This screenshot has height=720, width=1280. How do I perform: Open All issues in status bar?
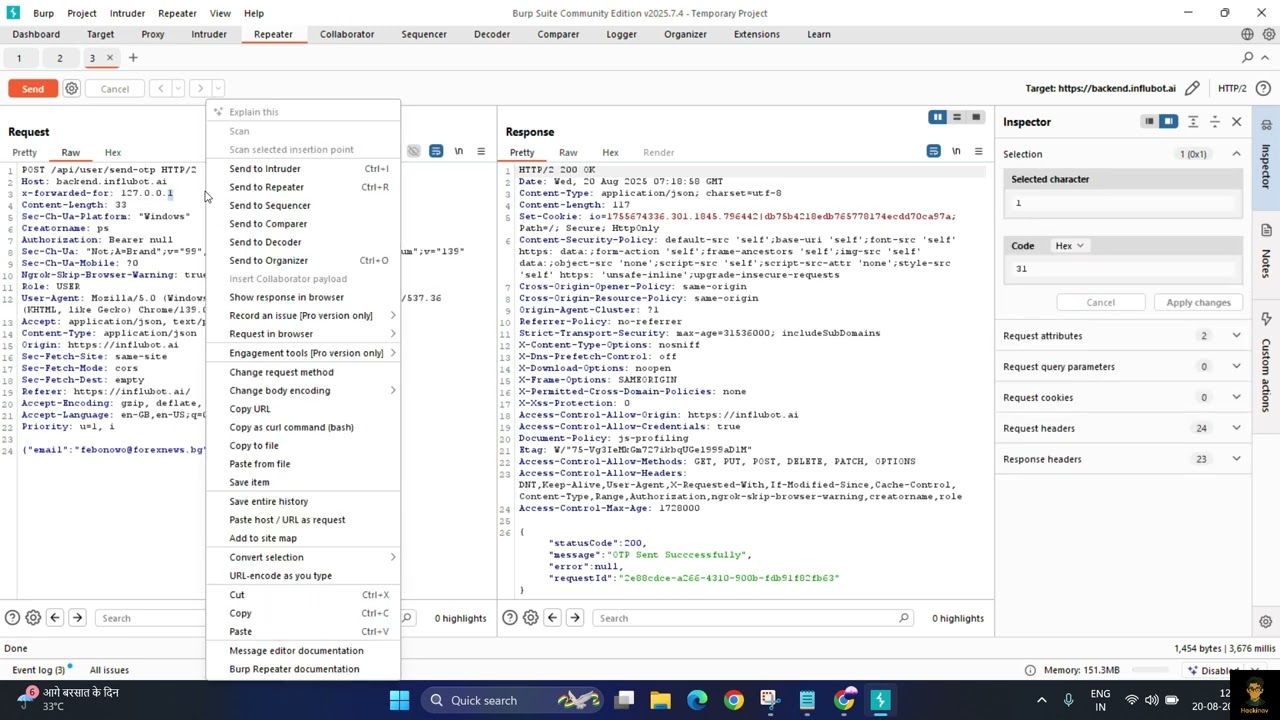109,670
